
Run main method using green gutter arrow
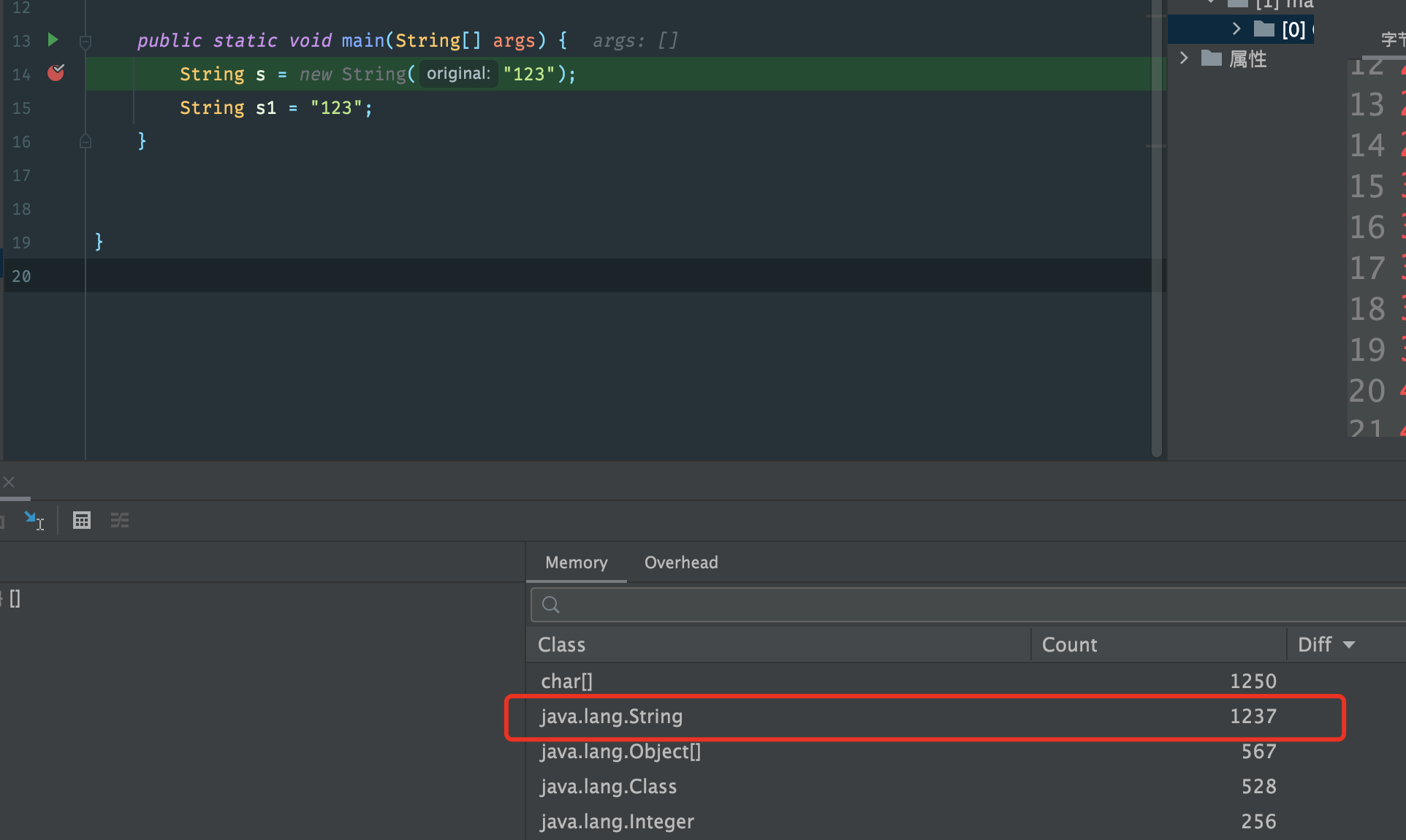pos(53,39)
